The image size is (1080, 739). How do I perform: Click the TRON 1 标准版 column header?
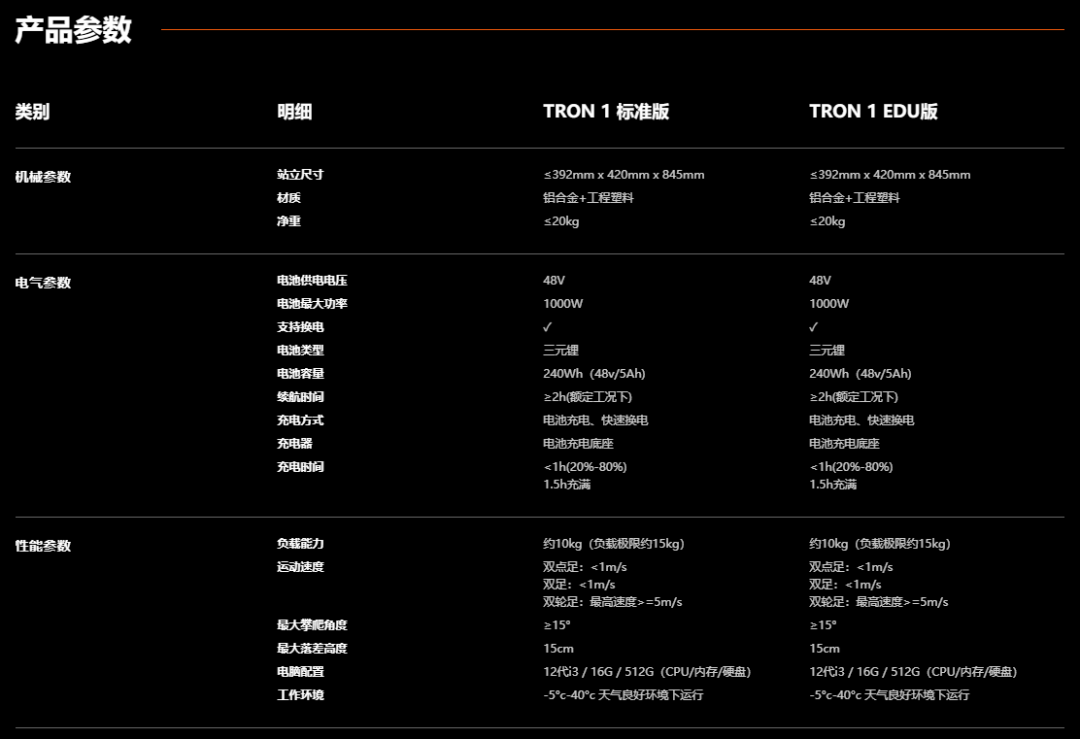(606, 112)
